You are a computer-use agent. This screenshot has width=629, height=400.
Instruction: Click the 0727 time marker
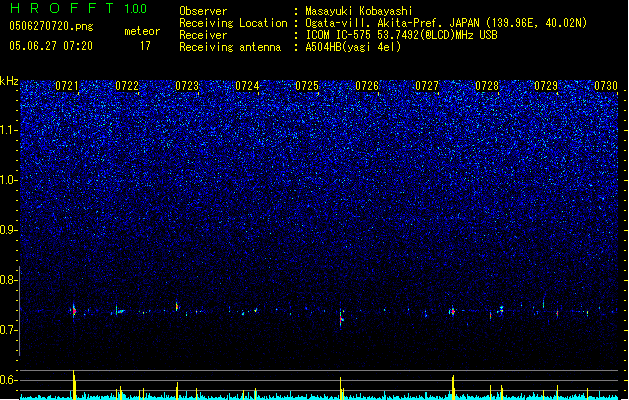pyautogui.click(x=427, y=86)
